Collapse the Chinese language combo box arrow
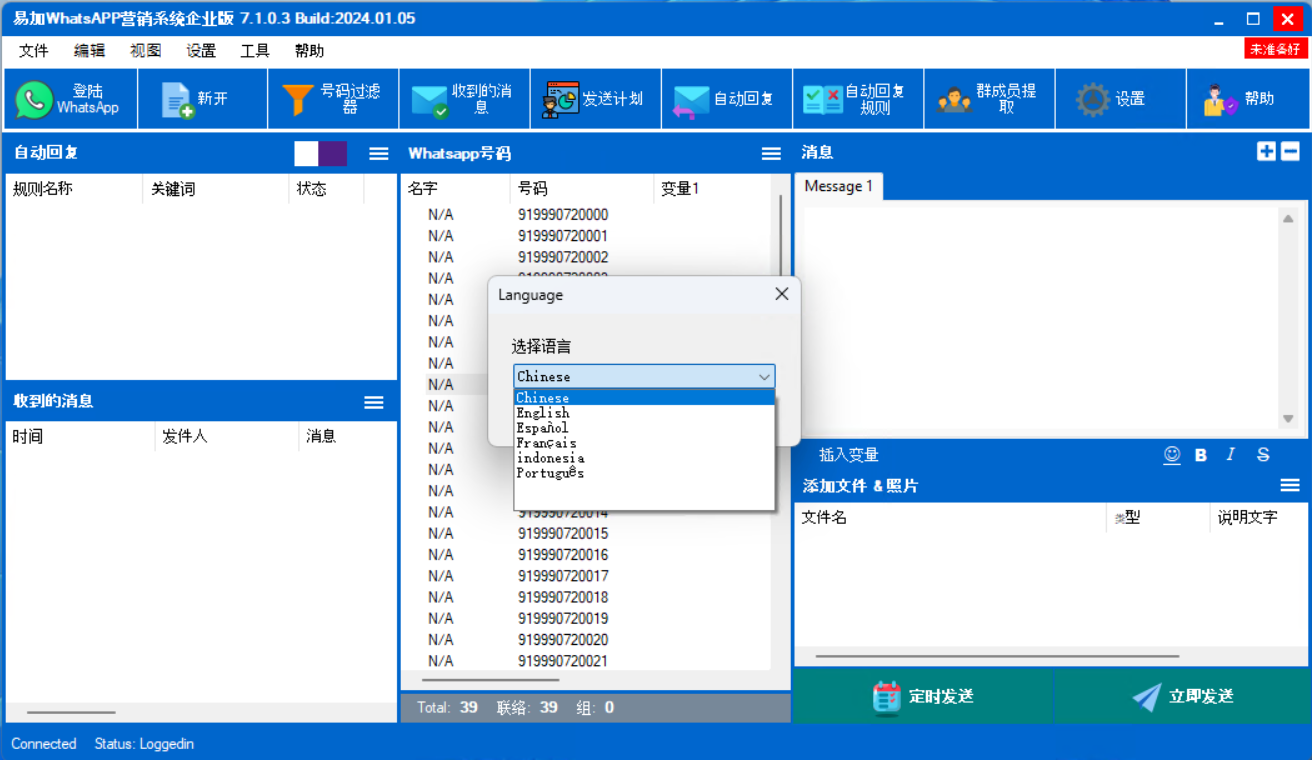Screen dimensions: 1312x760 (764, 377)
